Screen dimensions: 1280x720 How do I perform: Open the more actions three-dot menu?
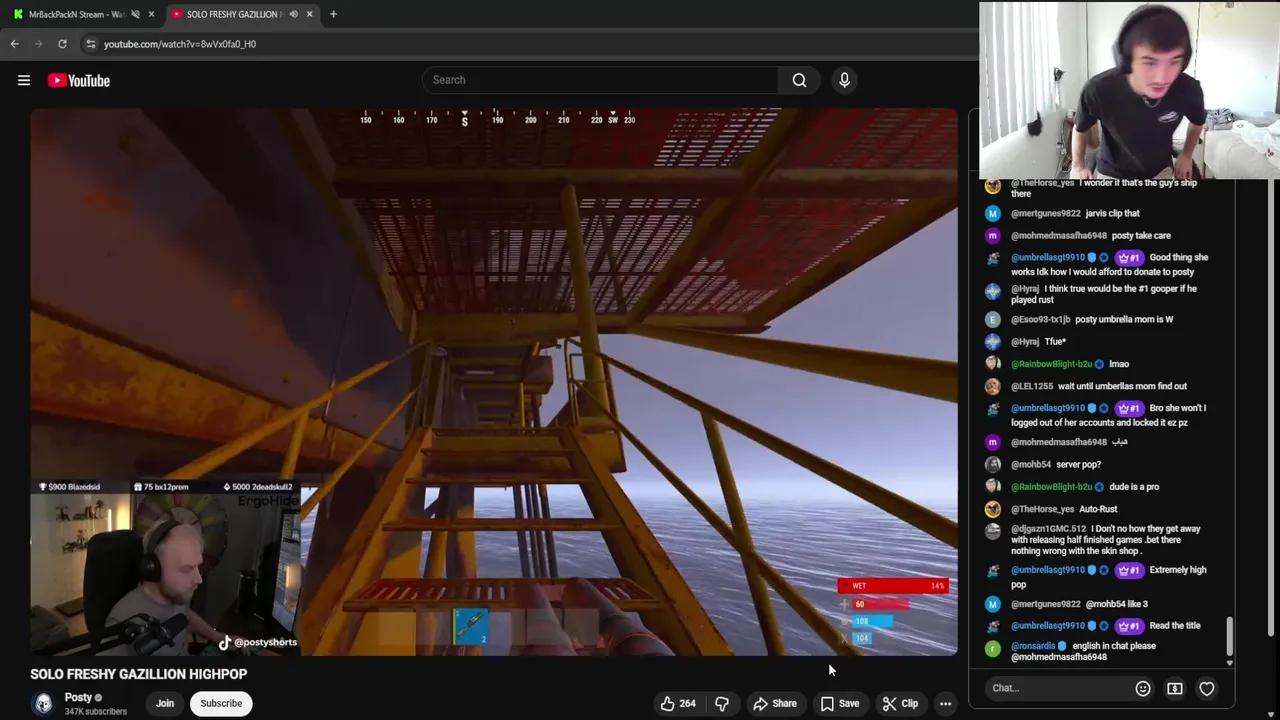coord(945,703)
